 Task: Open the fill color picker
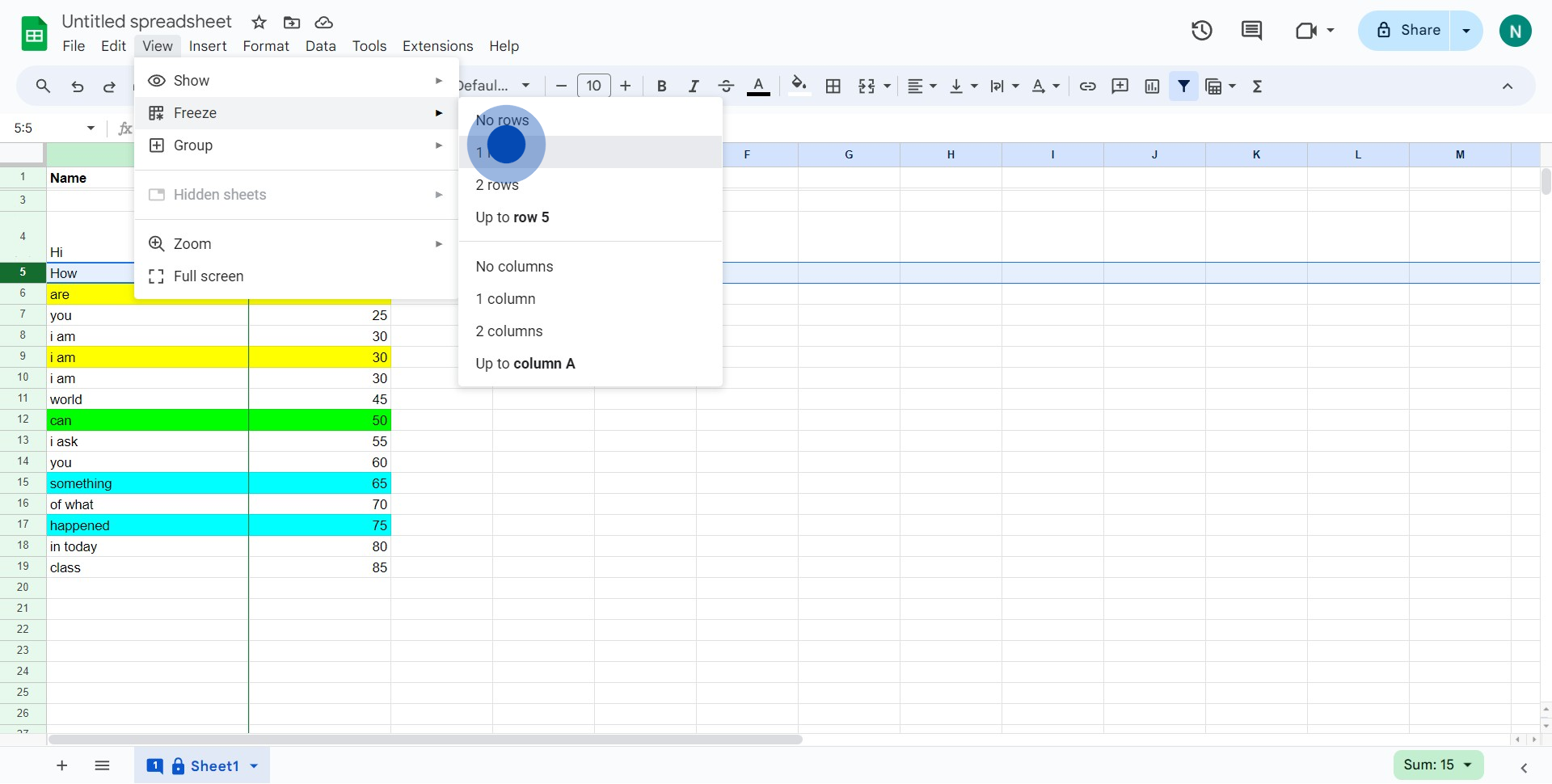(799, 86)
